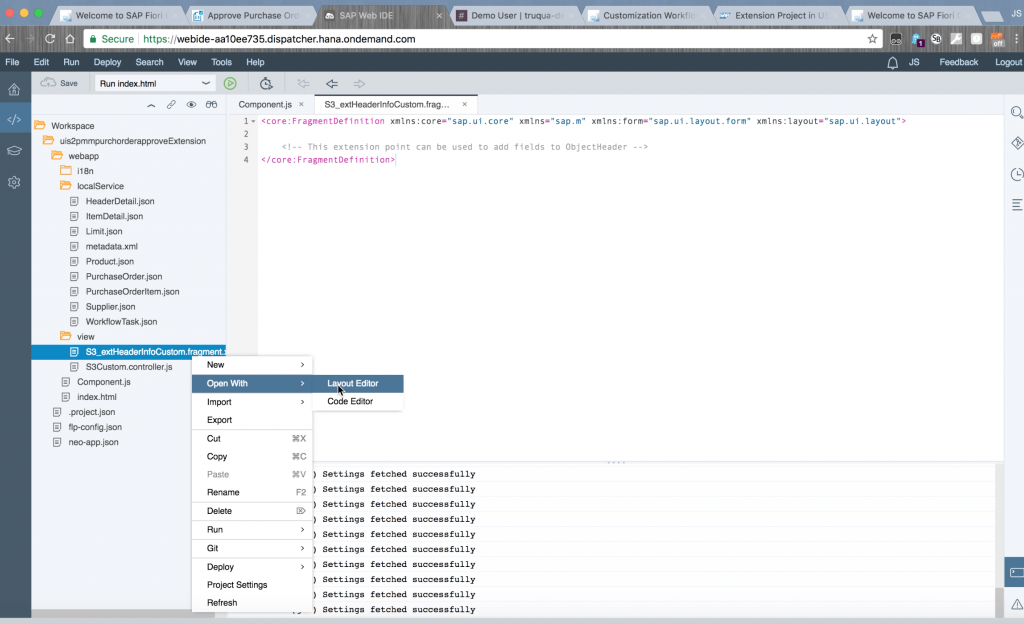Expand the New submenu in context menu
The image size is (1024, 624).
tap(252, 365)
